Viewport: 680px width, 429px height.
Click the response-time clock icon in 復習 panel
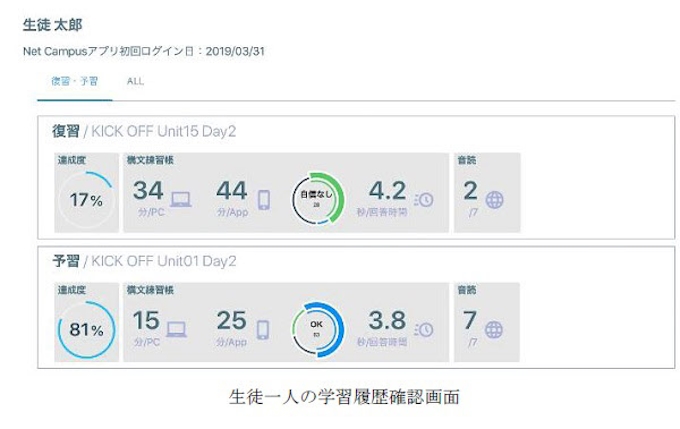tap(425, 199)
